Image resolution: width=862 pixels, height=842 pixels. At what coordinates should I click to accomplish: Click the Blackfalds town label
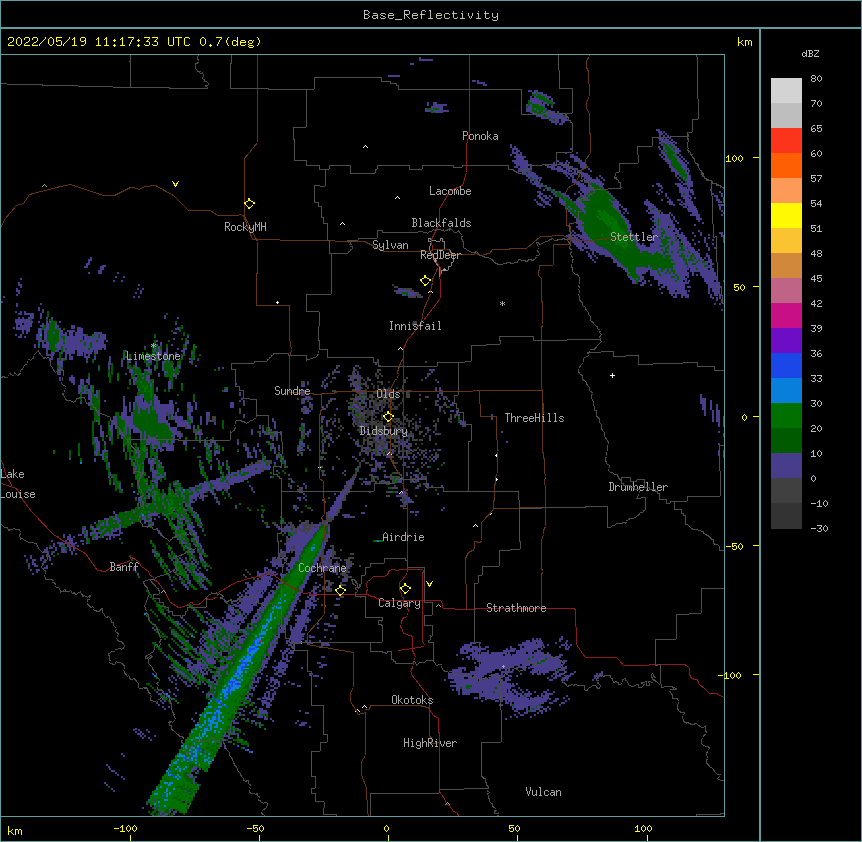tap(441, 223)
